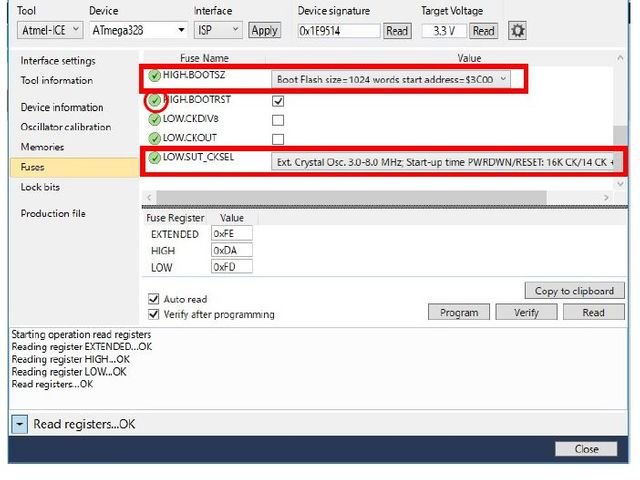Open the Memories section in sidebar

pos(42,147)
